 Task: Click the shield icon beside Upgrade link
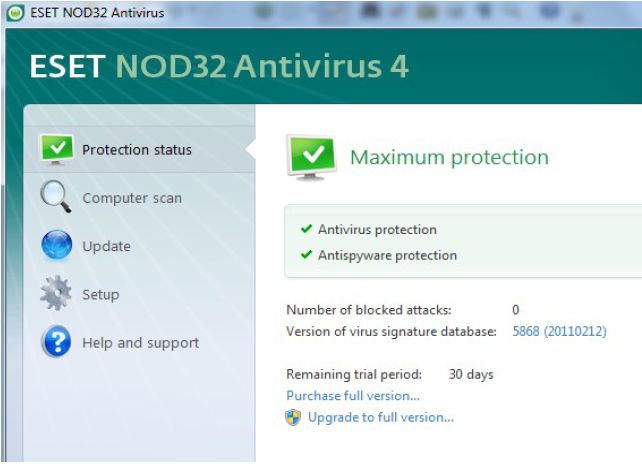pyautogui.click(x=294, y=417)
